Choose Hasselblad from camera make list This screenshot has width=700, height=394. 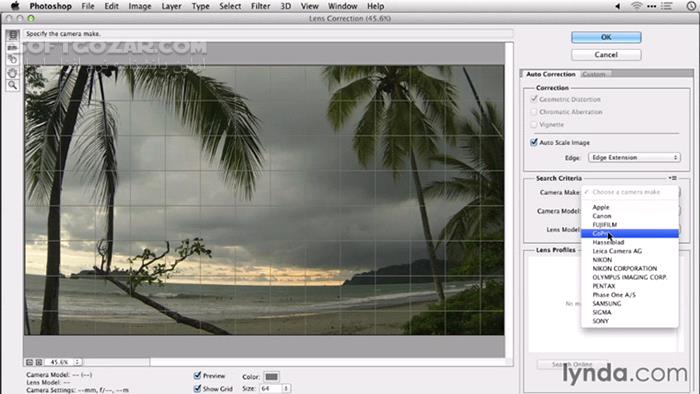[629, 242]
